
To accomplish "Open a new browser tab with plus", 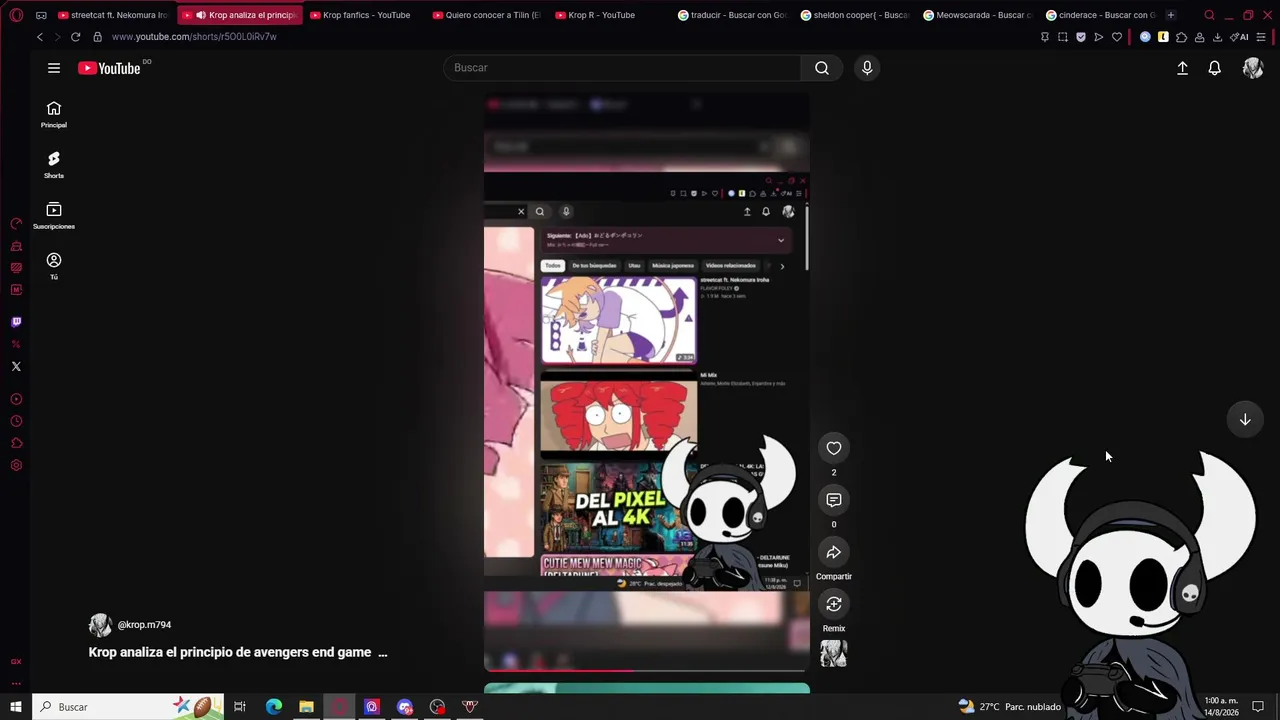I will [1171, 15].
